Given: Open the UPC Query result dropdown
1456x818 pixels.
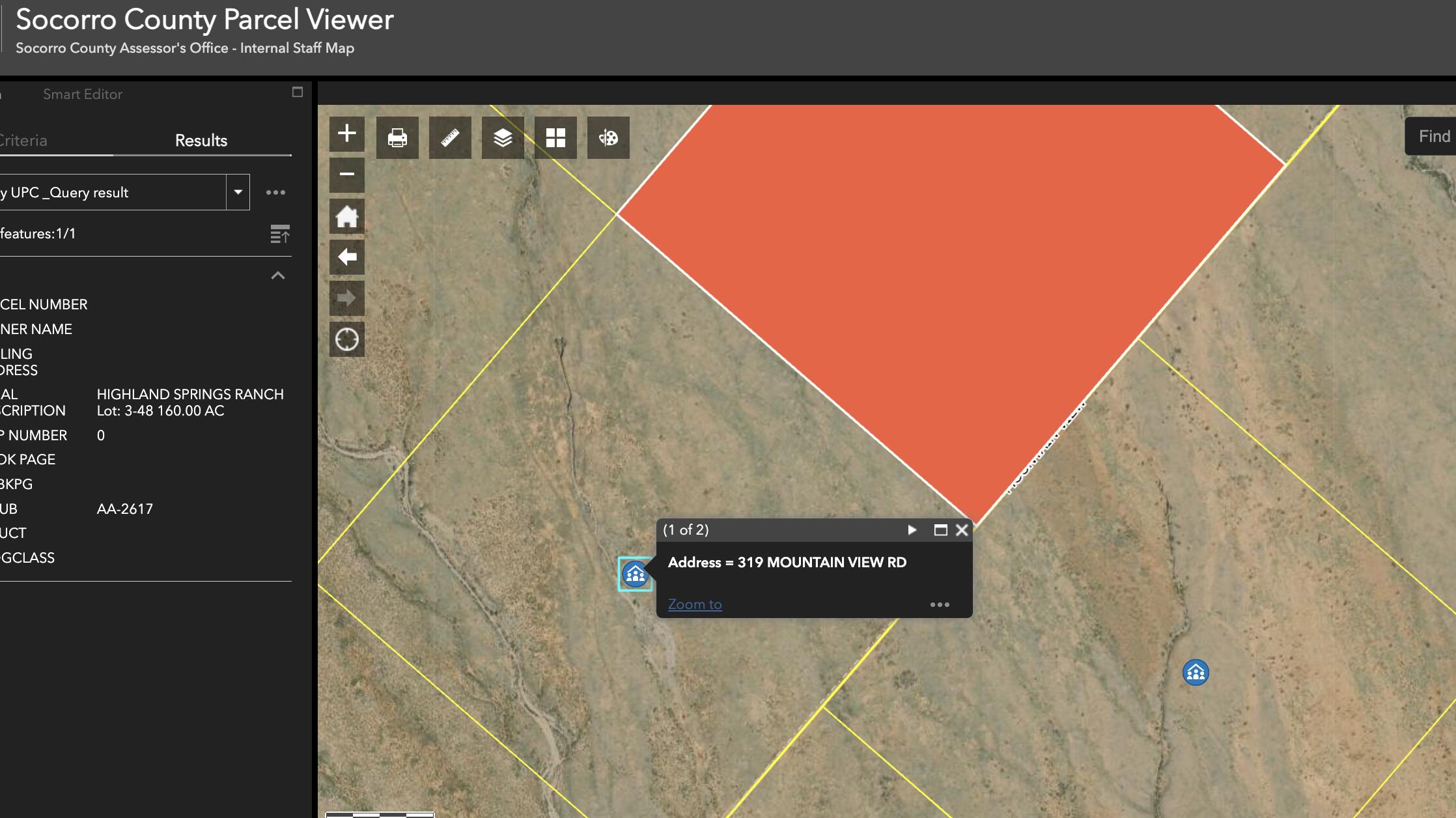Looking at the screenshot, I should pyautogui.click(x=238, y=192).
